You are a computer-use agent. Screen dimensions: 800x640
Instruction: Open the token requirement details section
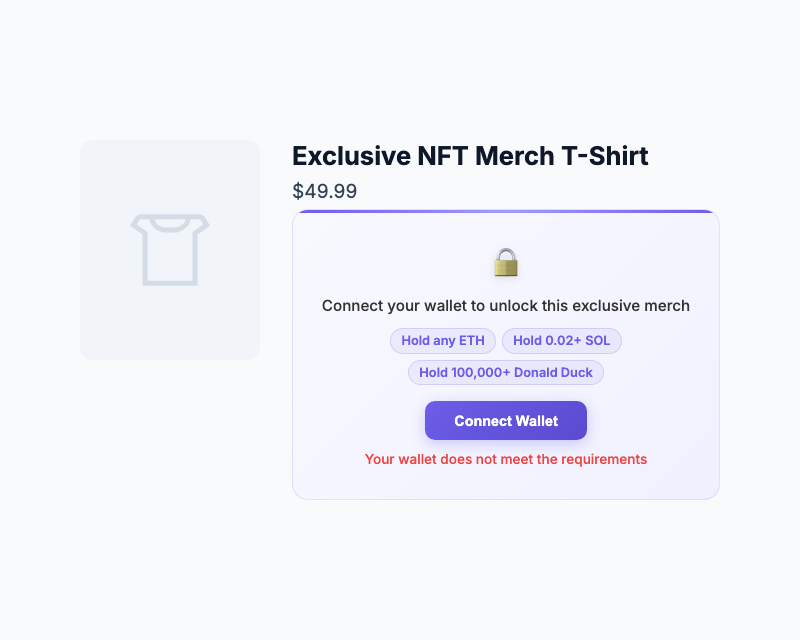tap(505, 356)
